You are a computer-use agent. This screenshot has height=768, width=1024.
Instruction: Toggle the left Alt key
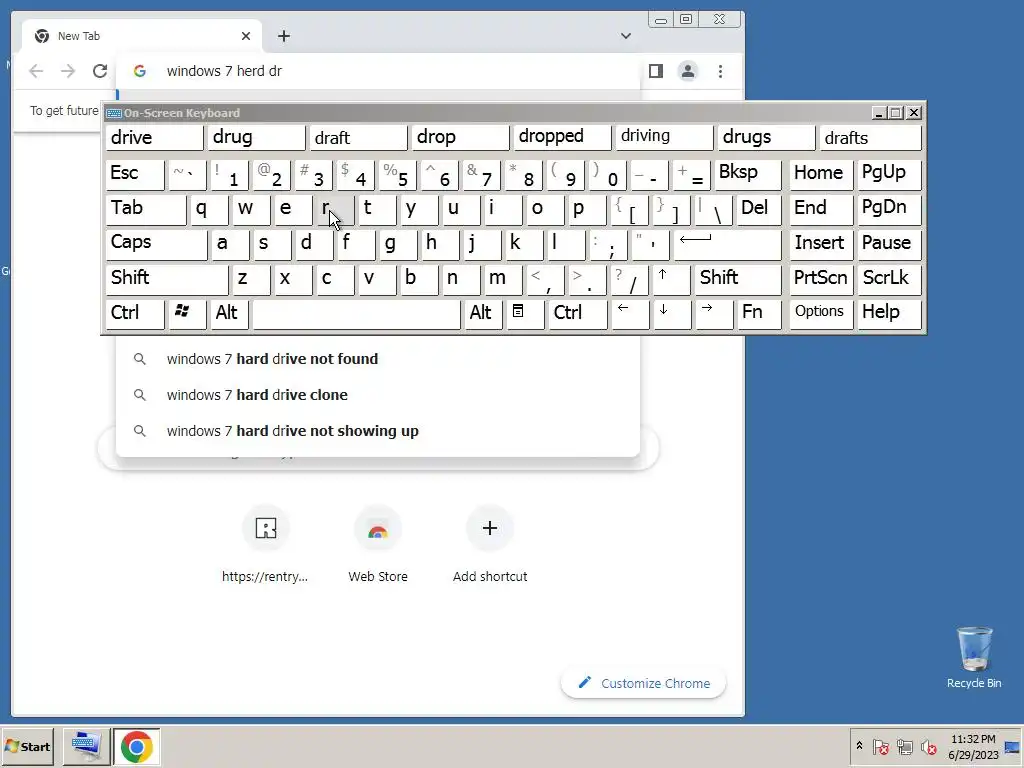[229, 313]
